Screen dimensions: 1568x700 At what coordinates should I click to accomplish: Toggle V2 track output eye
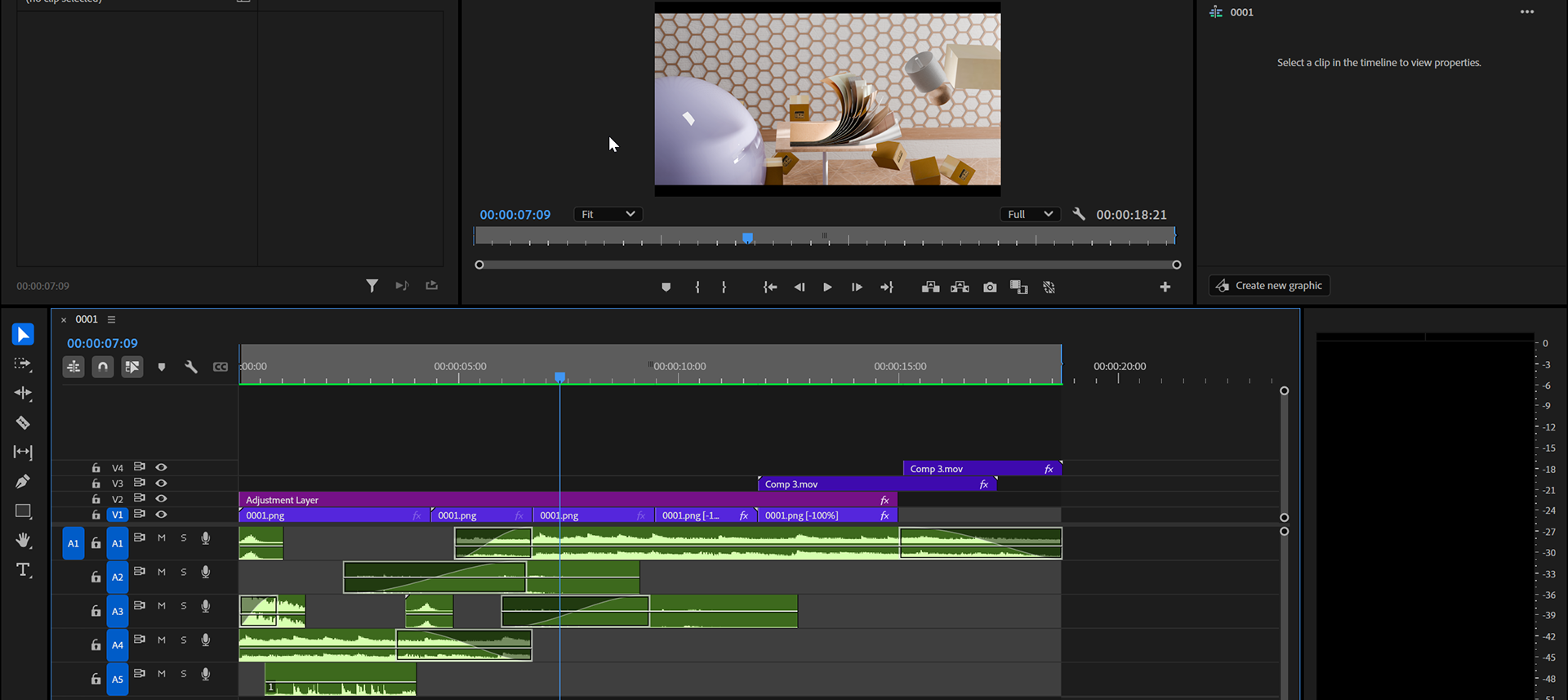tap(162, 498)
